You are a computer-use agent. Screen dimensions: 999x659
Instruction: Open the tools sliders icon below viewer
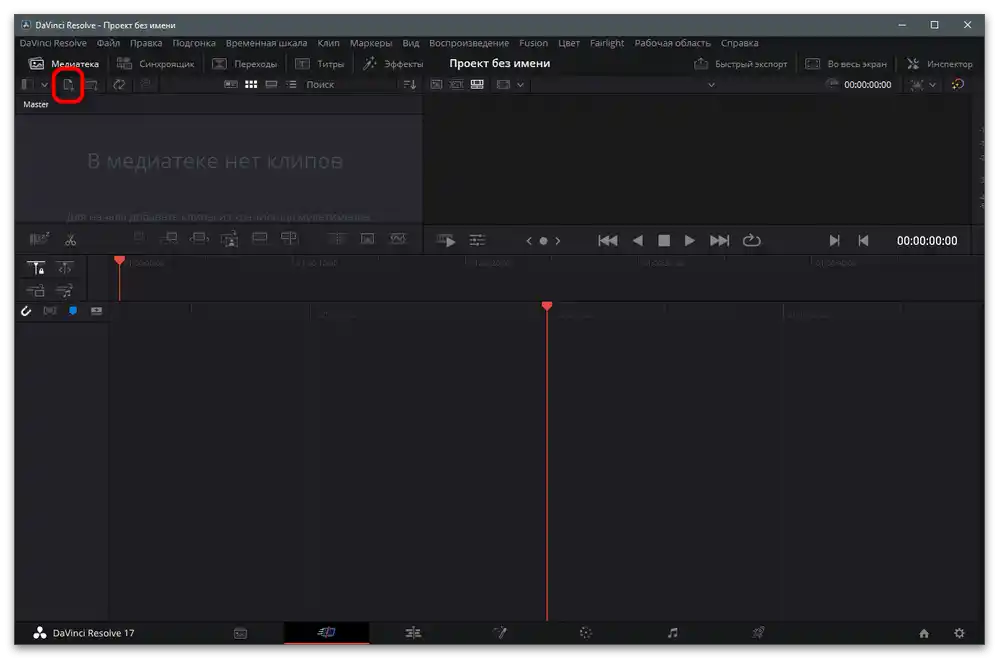pyautogui.click(x=477, y=240)
